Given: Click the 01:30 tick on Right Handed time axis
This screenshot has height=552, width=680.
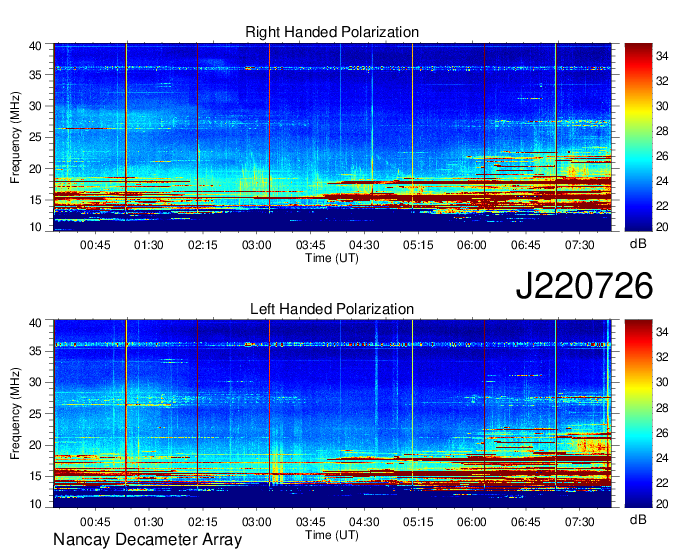Looking at the screenshot, I should [x=149, y=245].
